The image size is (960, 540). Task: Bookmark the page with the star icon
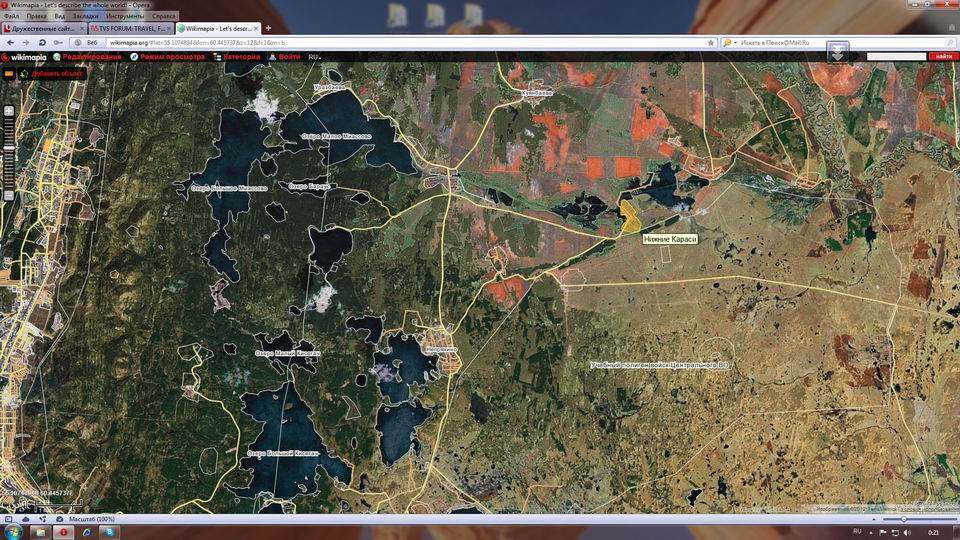coord(711,43)
